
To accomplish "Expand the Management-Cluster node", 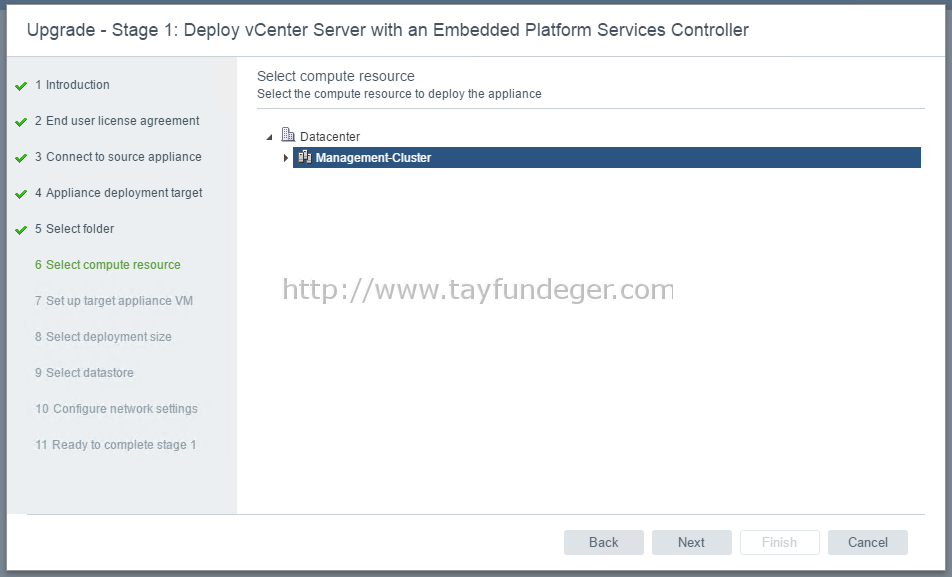I will pos(285,158).
